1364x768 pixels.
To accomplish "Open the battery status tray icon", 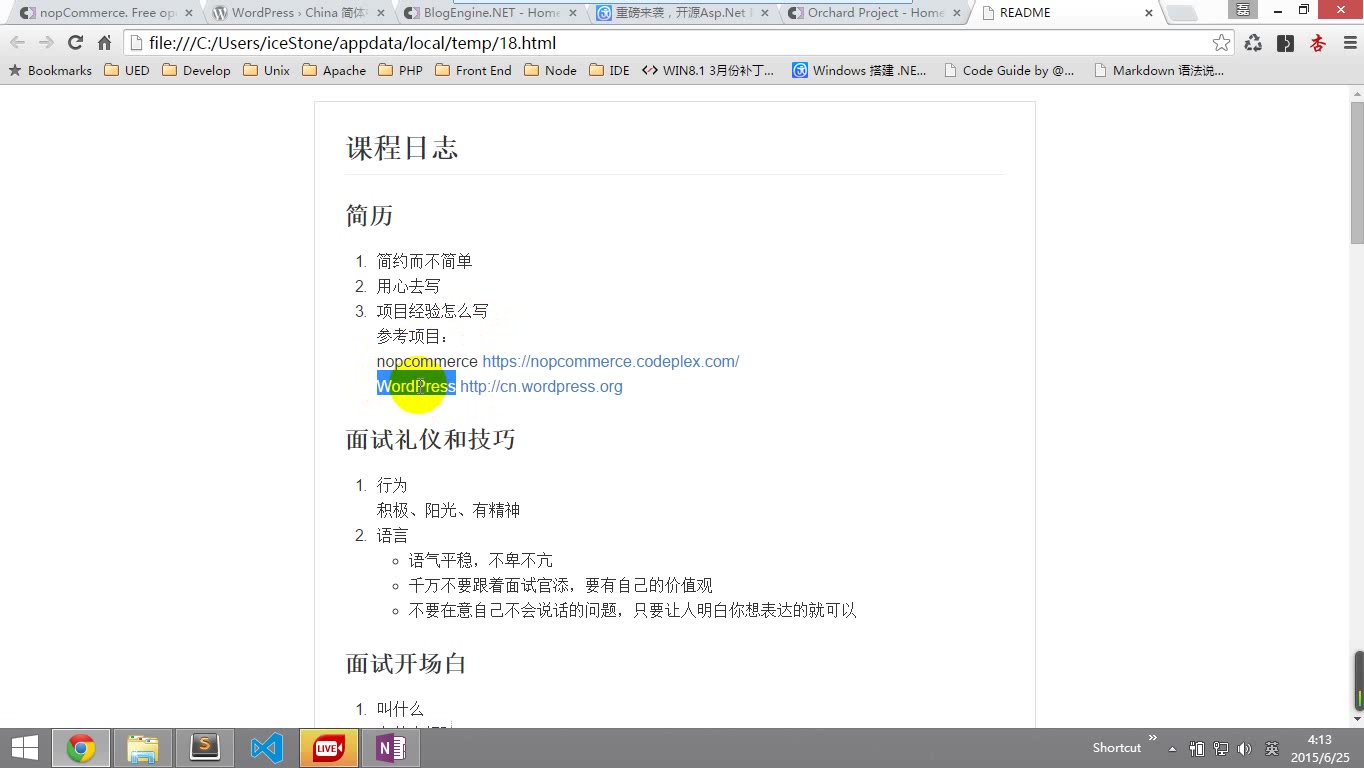I will coord(1197,748).
